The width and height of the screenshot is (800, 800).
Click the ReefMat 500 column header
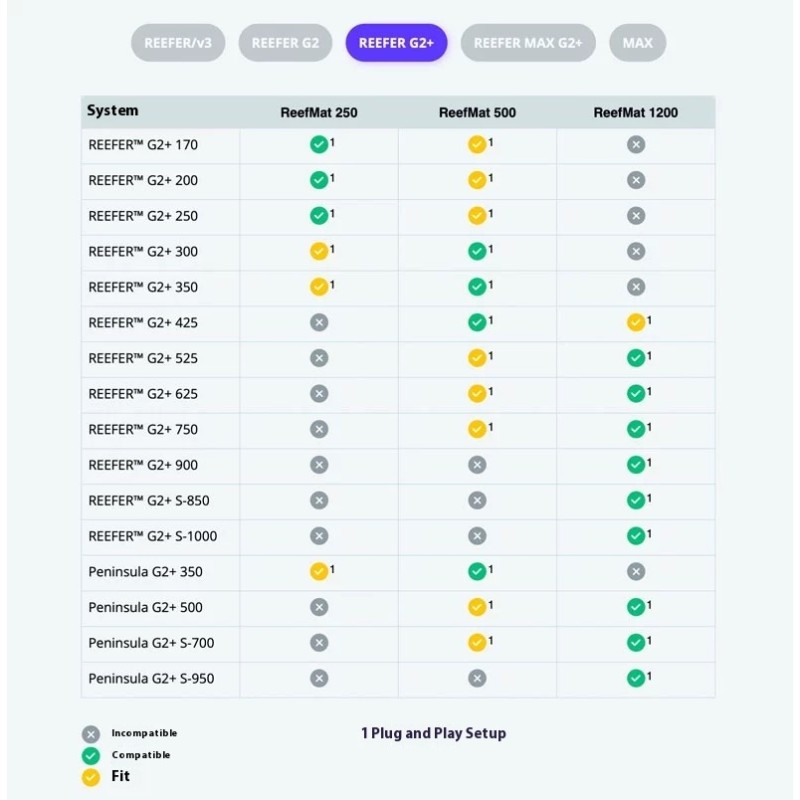coord(477,113)
